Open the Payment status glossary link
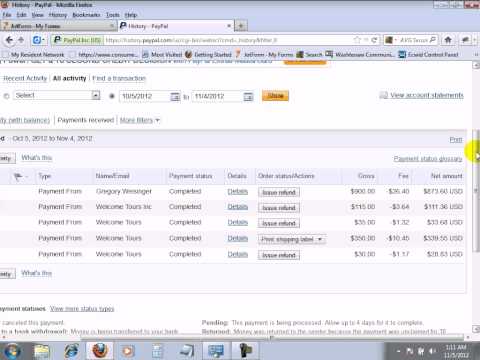 tap(428, 158)
